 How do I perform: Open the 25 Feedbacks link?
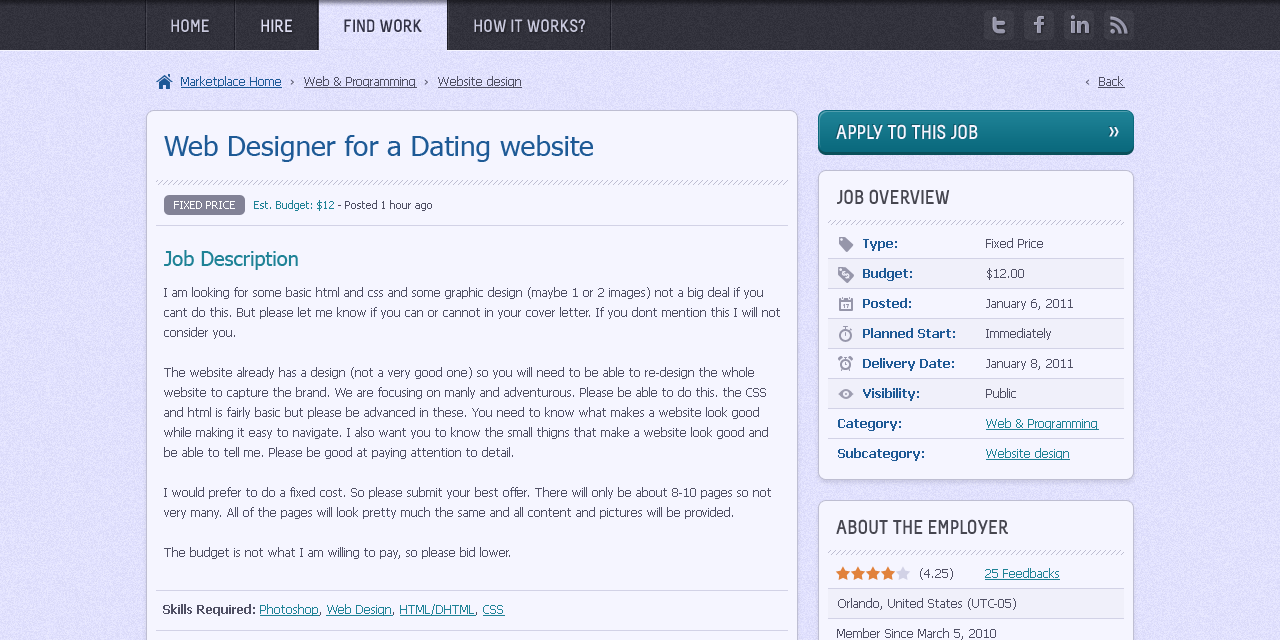(1021, 573)
